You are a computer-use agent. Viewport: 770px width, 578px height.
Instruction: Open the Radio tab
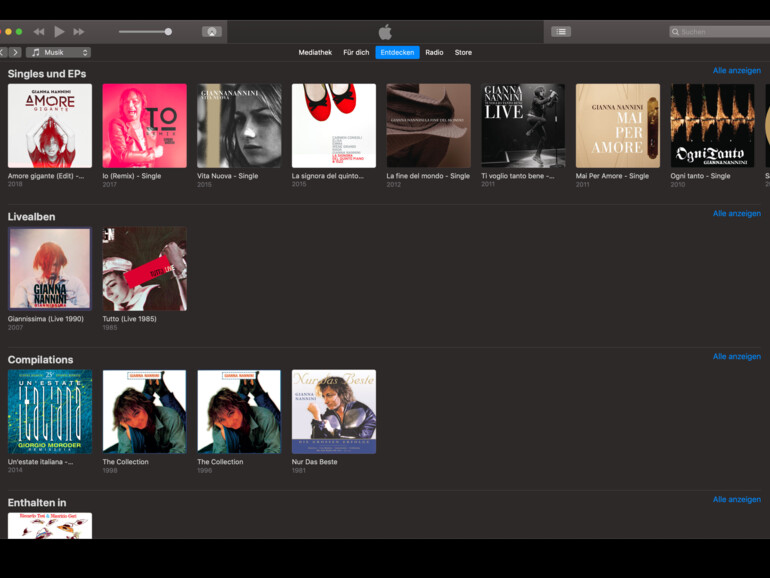(434, 53)
